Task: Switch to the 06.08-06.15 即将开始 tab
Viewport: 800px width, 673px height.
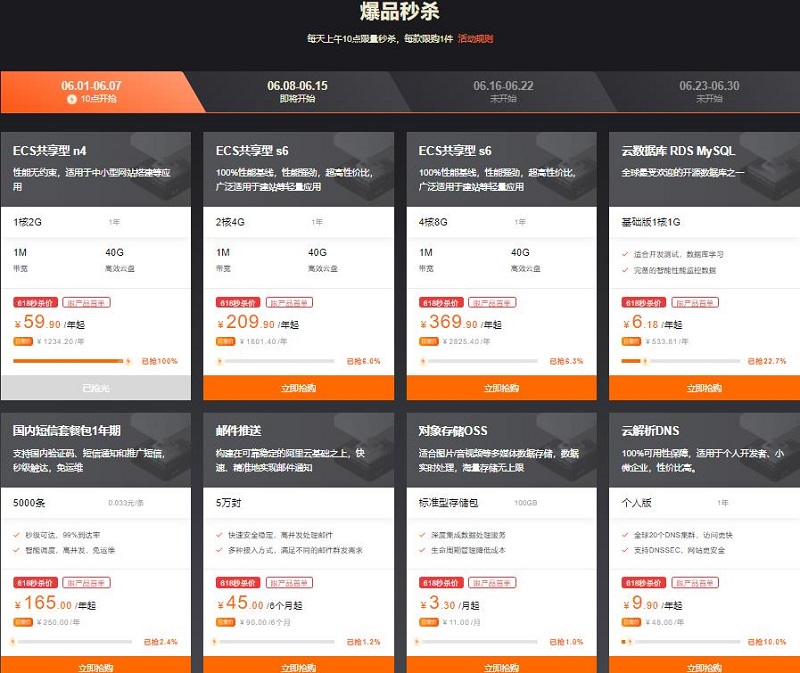Action: [x=297, y=92]
